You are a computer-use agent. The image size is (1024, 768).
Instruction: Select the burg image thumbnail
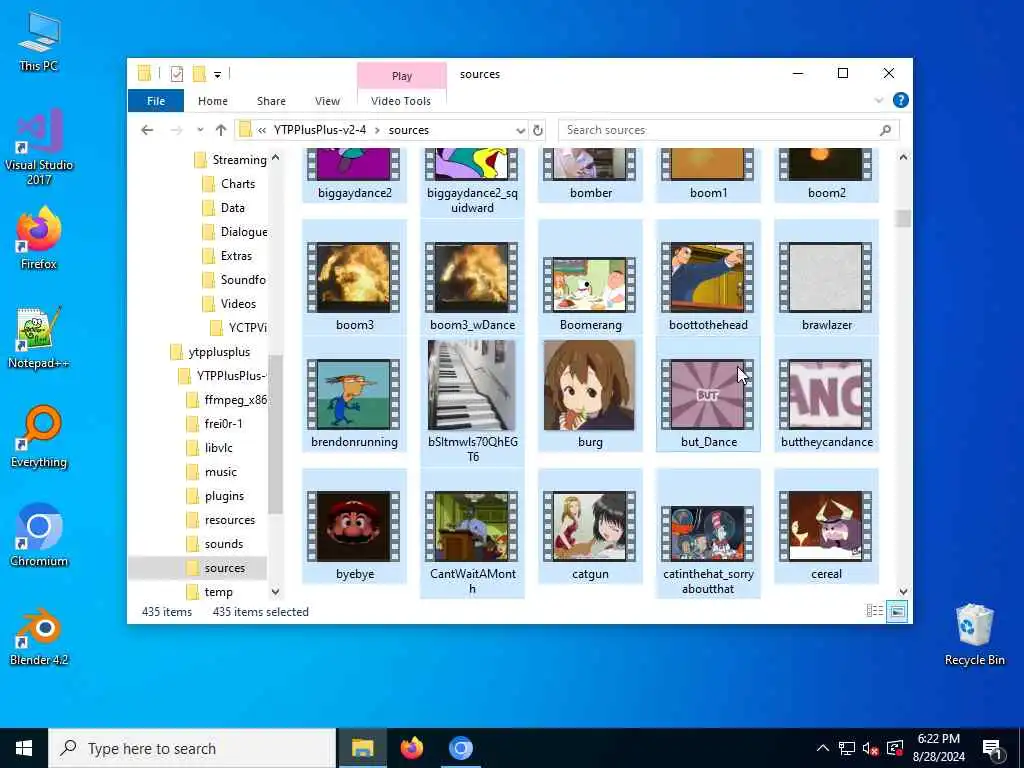[590, 394]
